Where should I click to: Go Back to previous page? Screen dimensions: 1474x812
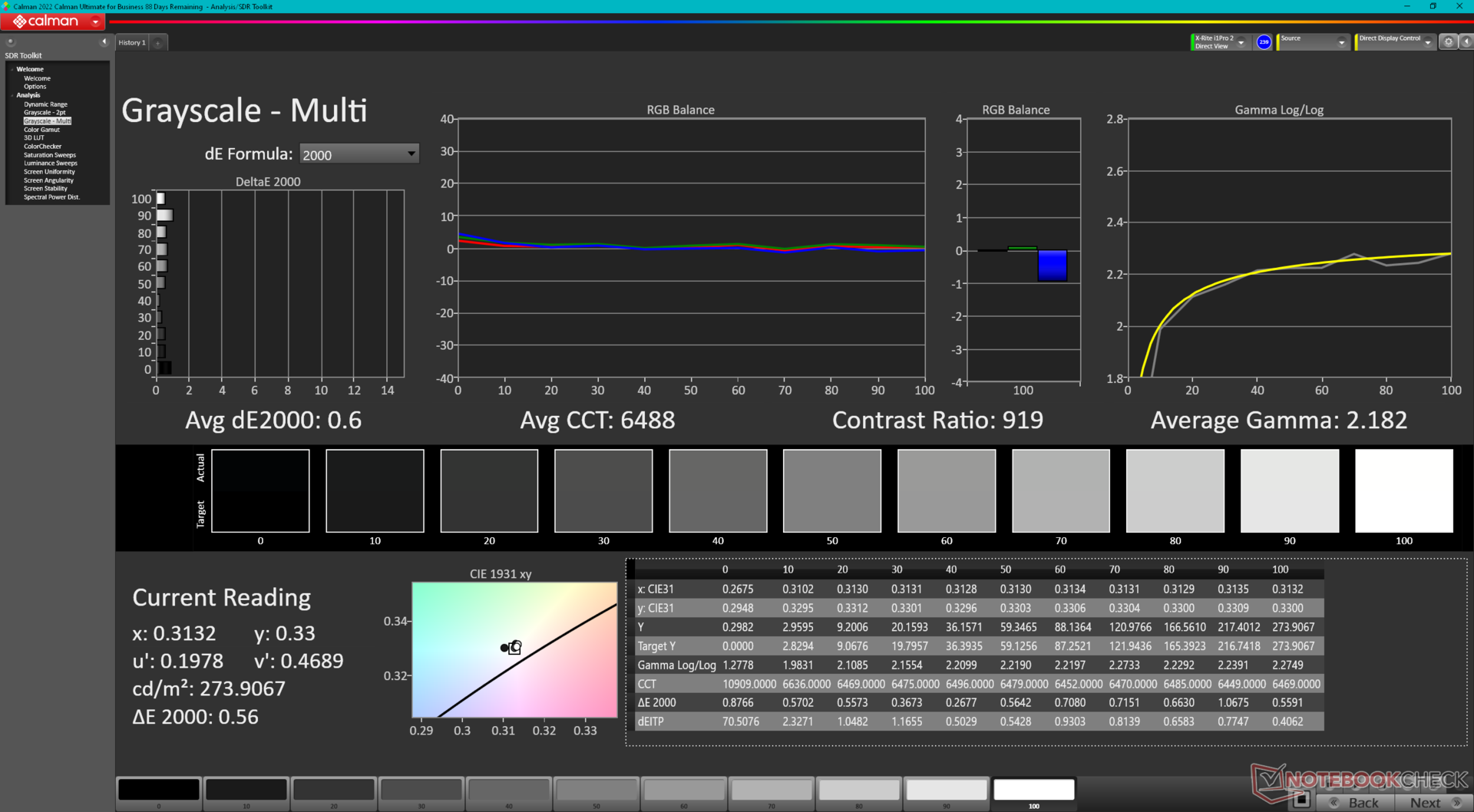[1357, 802]
